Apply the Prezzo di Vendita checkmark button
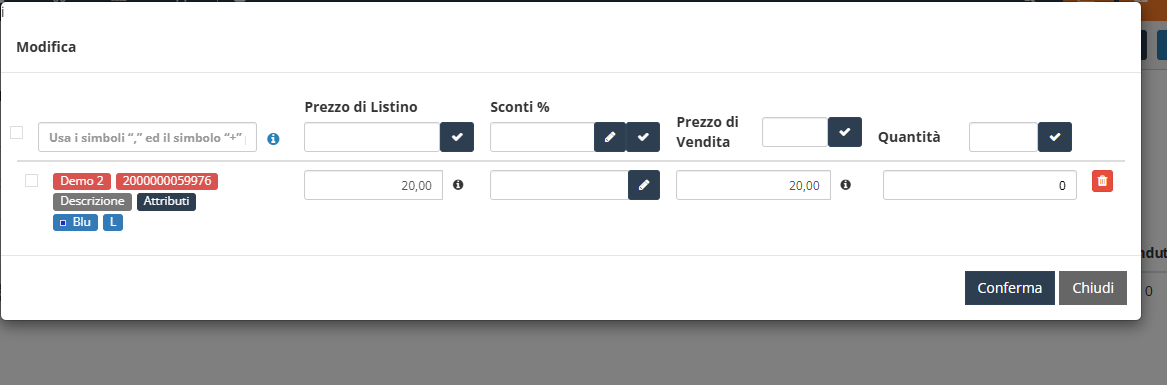 [845, 132]
